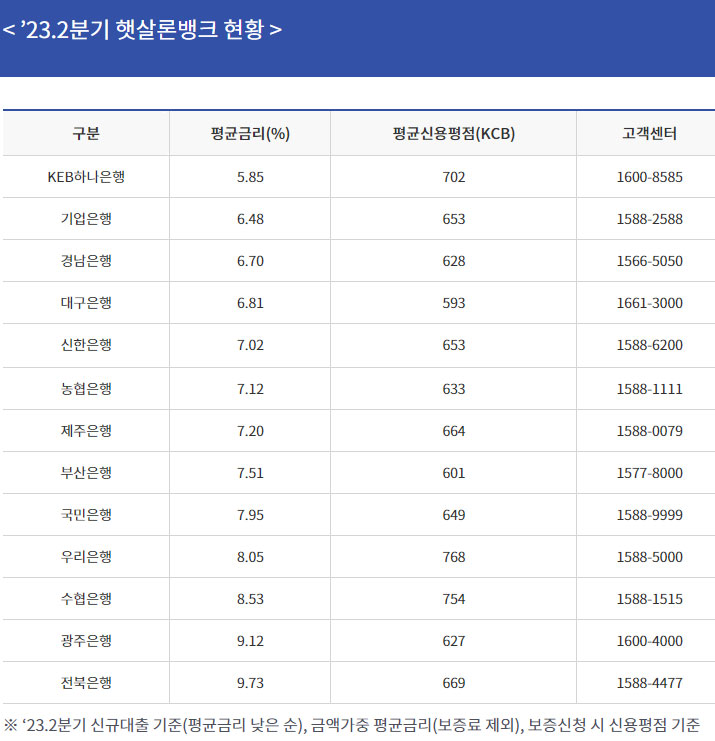Select the 농협은행 row name
The width and height of the screenshot is (715, 741).
click(x=86, y=389)
